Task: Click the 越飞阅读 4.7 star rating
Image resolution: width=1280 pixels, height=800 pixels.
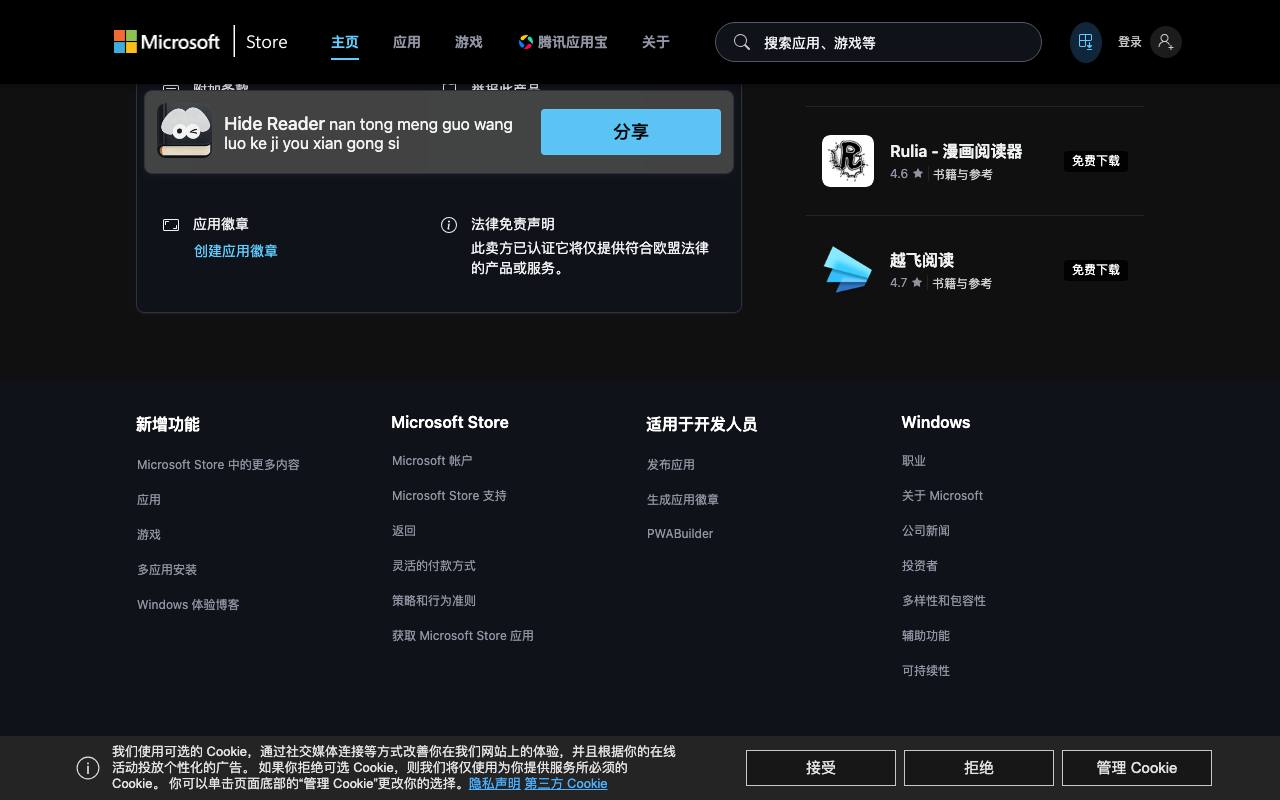Action: tap(907, 283)
